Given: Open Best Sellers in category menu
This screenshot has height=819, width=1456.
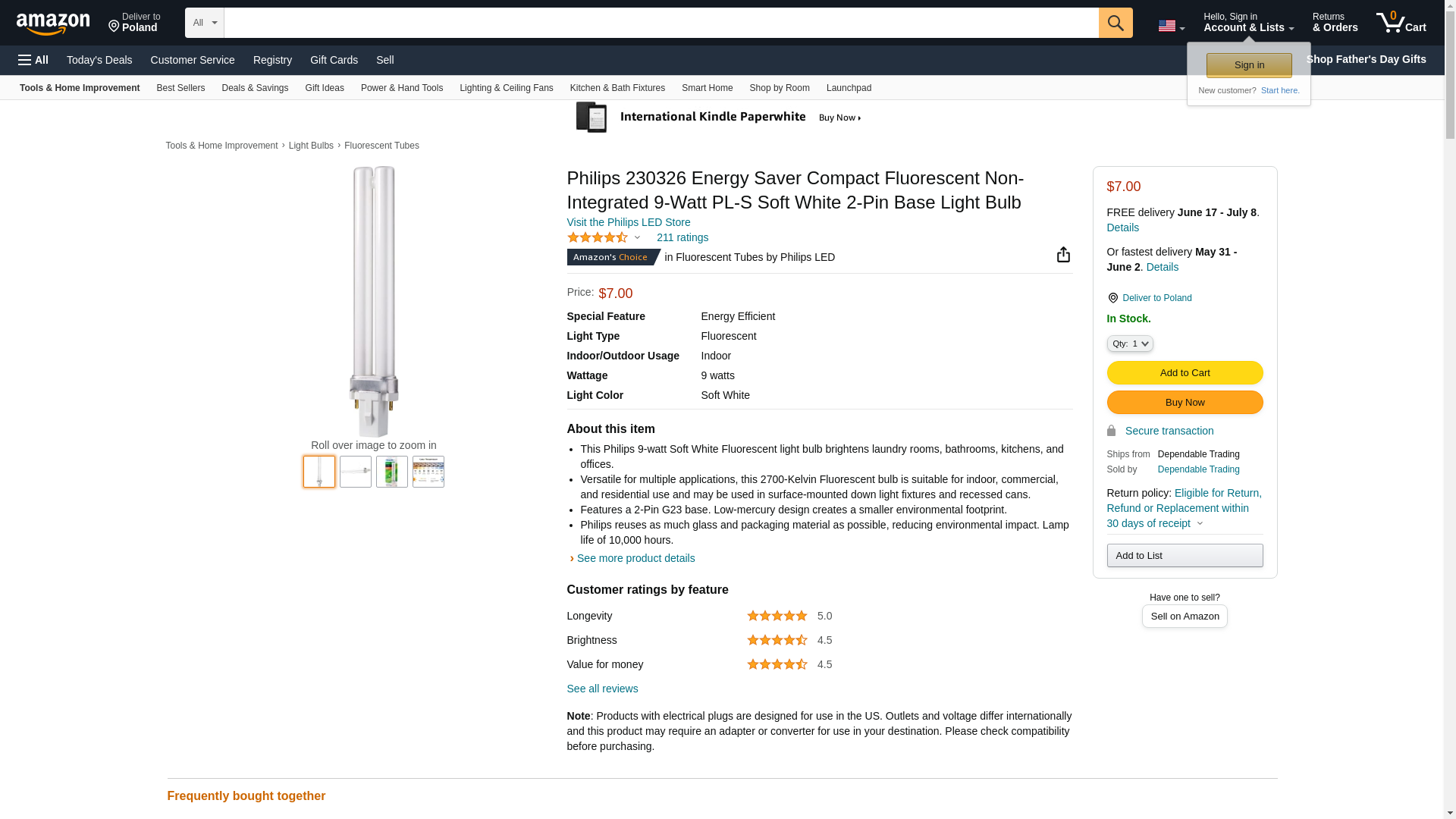Looking at the screenshot, I should coord(180,88).
